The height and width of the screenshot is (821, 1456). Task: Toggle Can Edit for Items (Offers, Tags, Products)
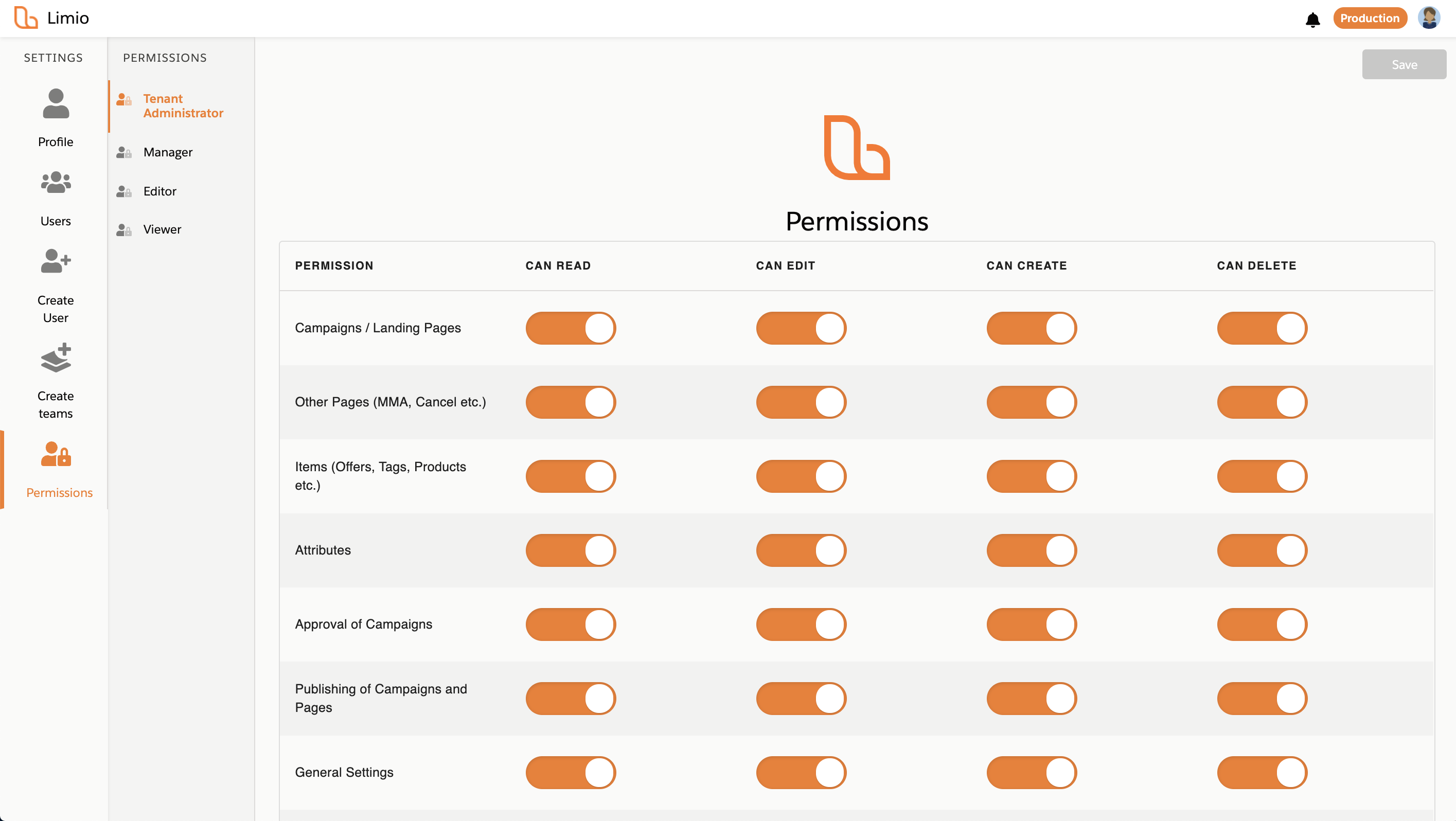[x=802, y=476]
